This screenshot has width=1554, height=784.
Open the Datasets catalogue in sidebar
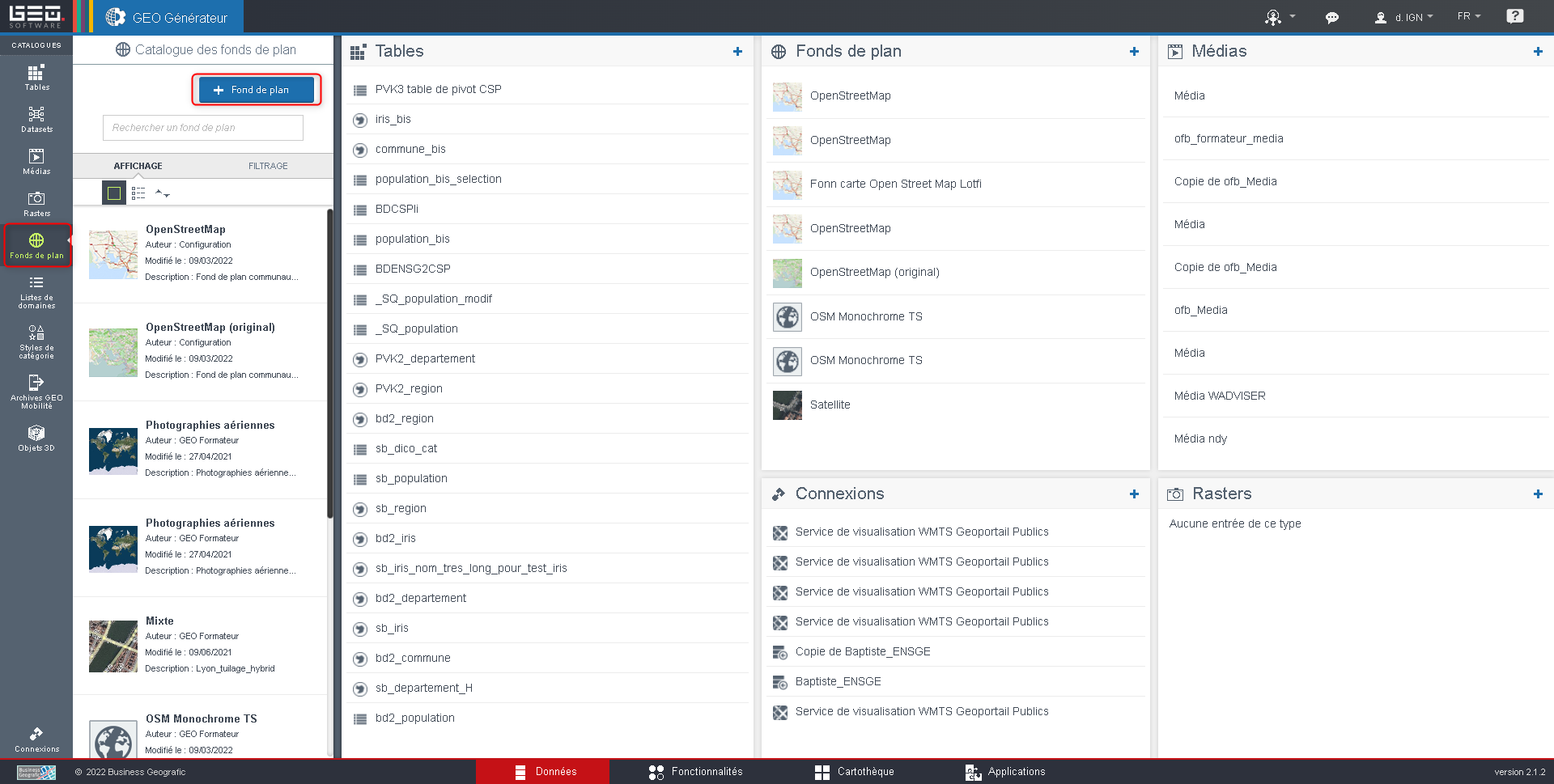(x=36, y=119)
